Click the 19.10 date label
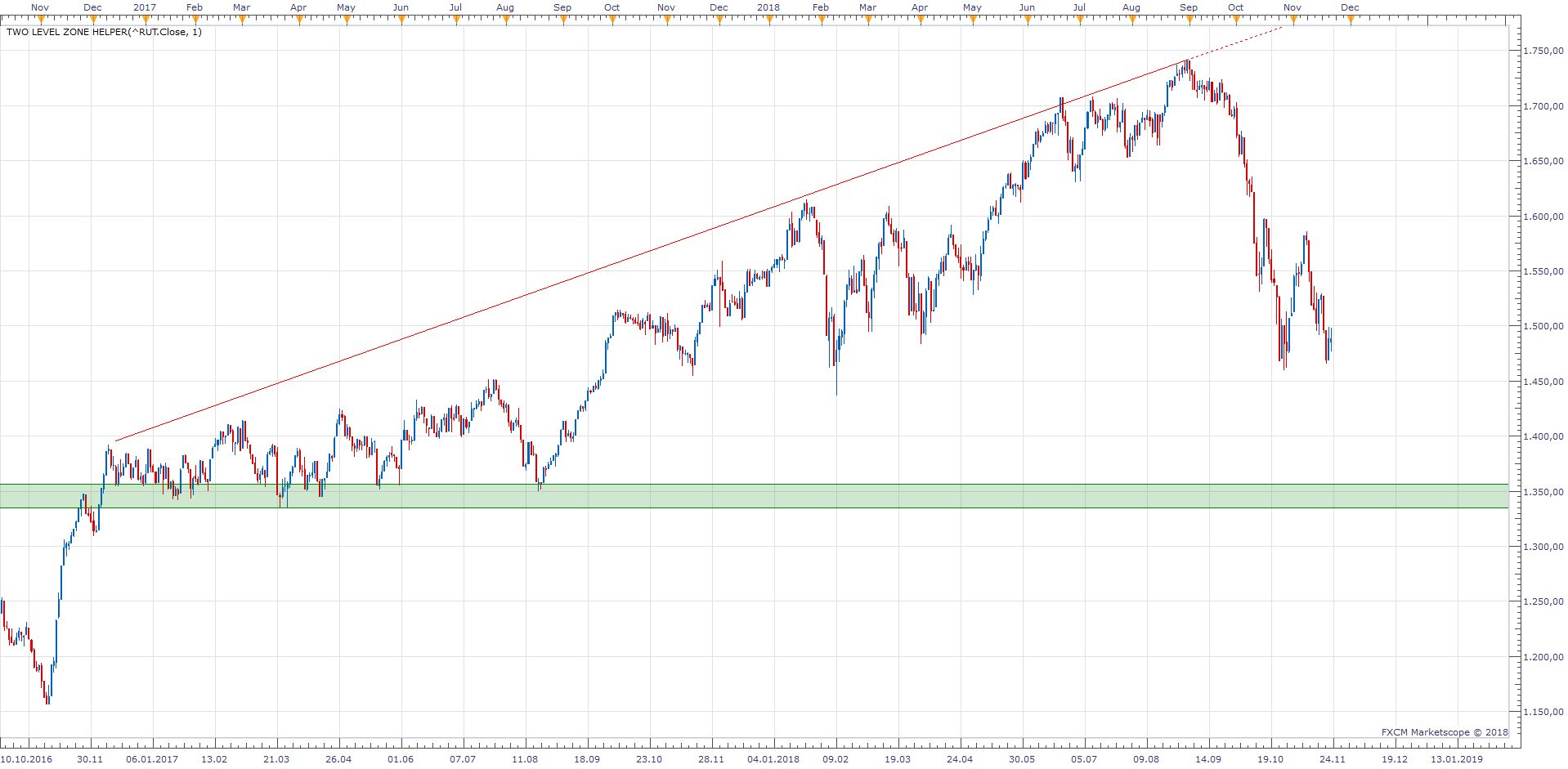The width and height of the screenshot is (1568, 769). pyautogui.click(x=1270, y=759)
